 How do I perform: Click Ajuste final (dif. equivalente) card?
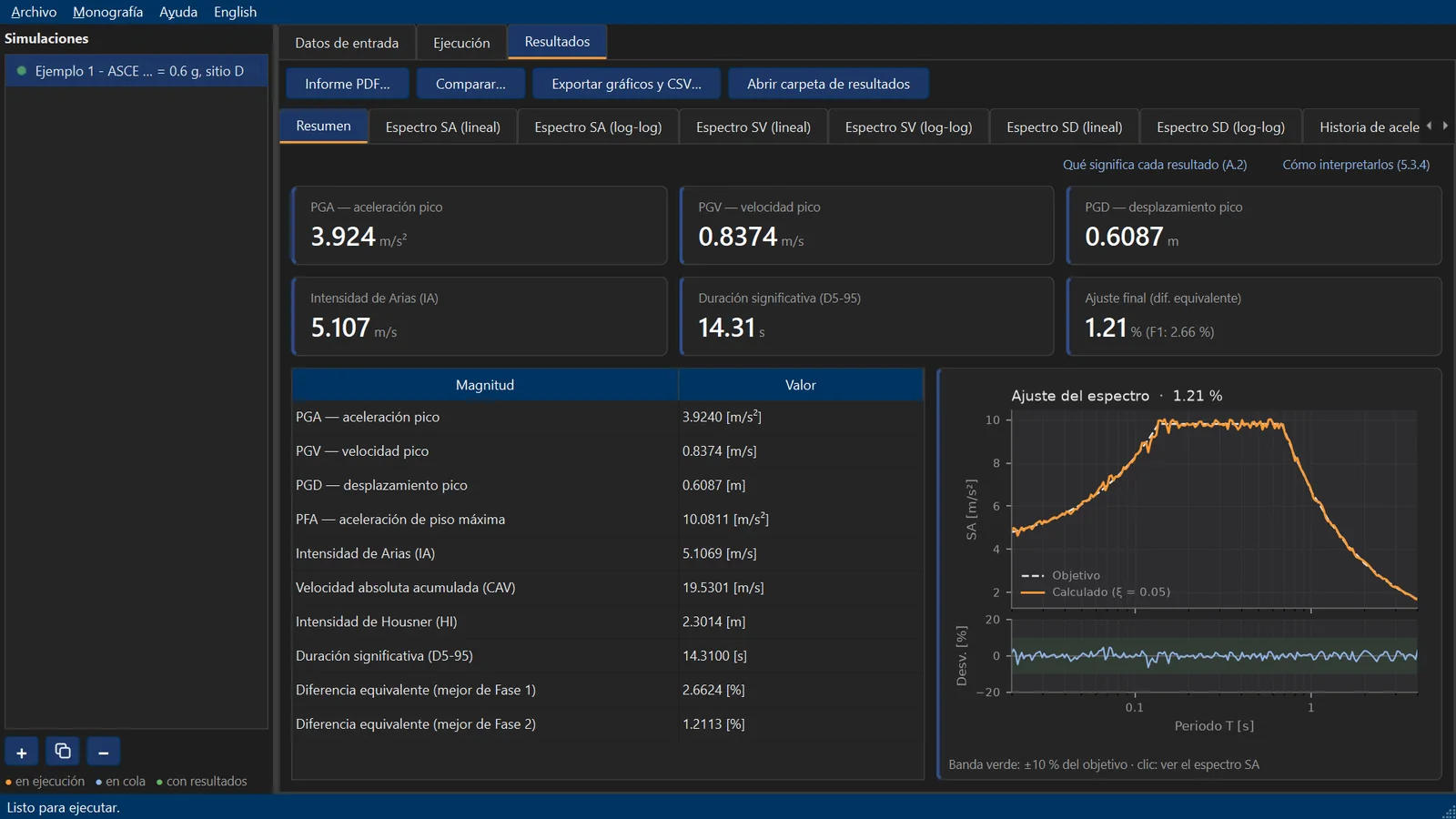point(1254,316)
